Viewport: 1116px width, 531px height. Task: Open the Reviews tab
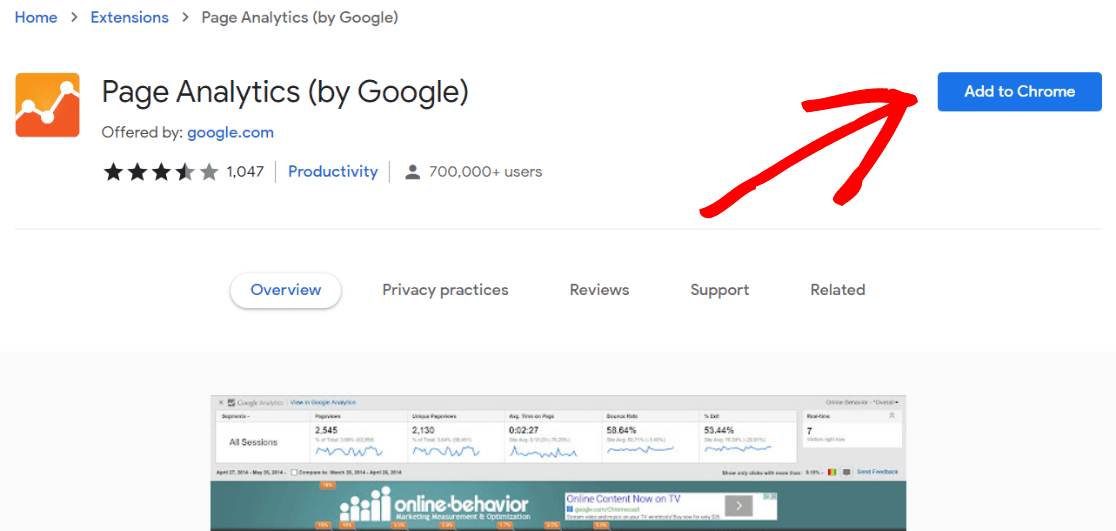pyautogui.click(x=599, y=290)
